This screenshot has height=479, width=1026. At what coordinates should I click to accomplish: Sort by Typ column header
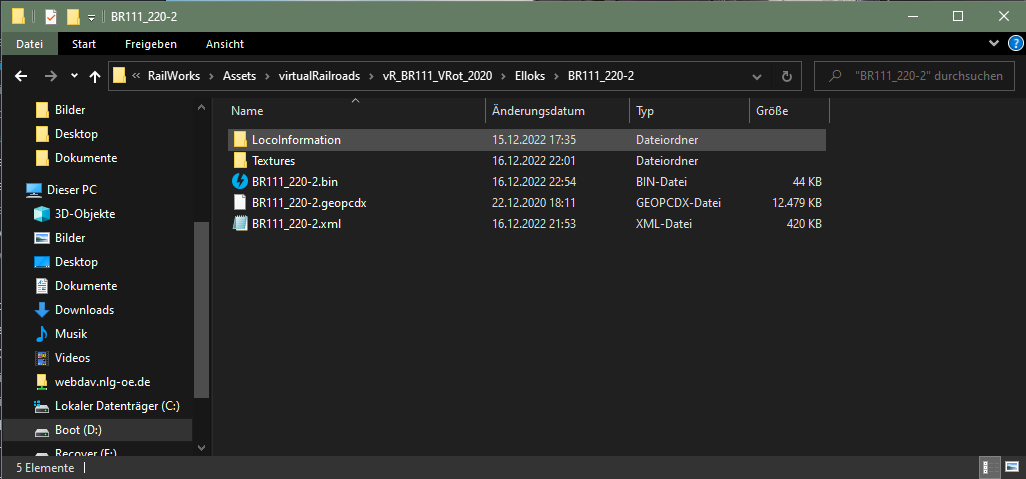(689, 111)
